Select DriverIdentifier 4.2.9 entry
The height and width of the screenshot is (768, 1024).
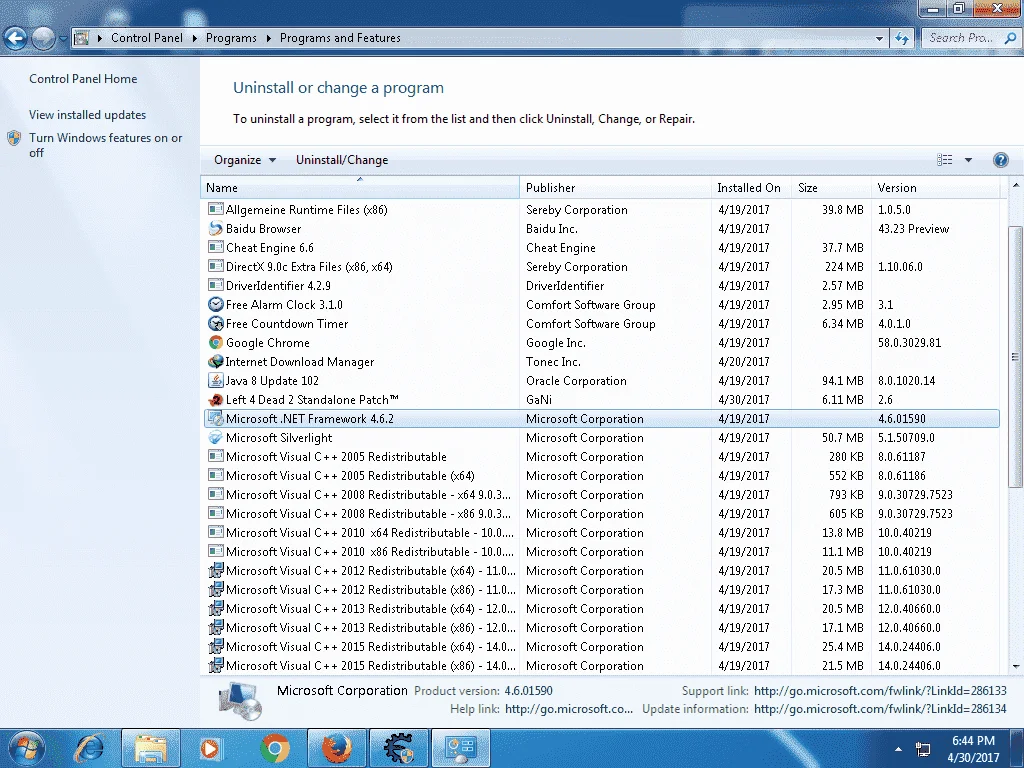pyautogui.click(x=601, y=285)
